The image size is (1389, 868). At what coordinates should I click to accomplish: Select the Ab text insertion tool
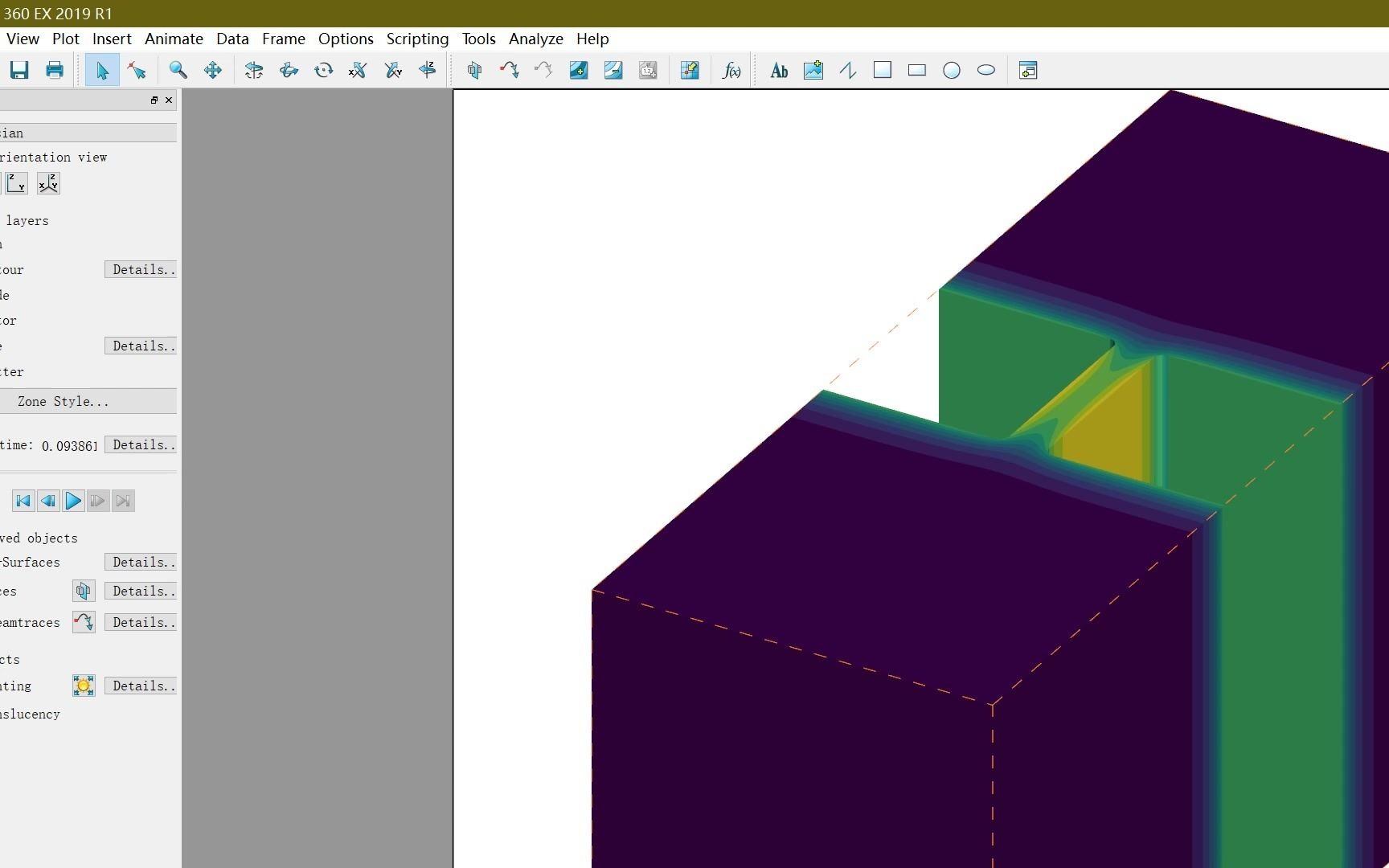click(778, 71)
